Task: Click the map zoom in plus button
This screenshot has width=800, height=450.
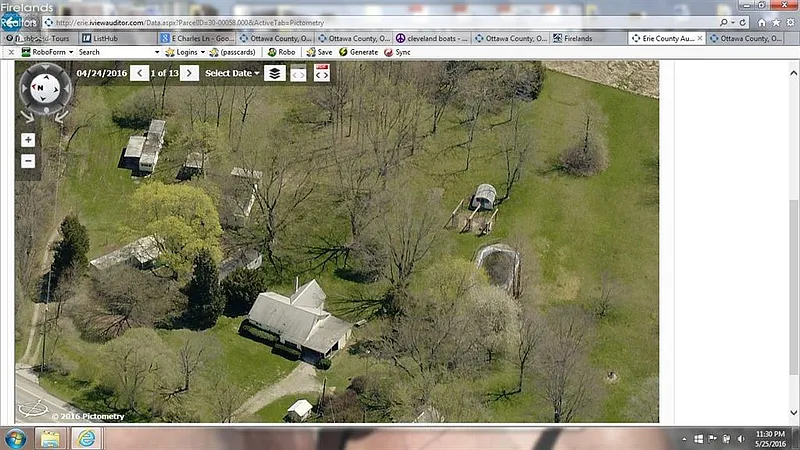Action: (28, 140)
